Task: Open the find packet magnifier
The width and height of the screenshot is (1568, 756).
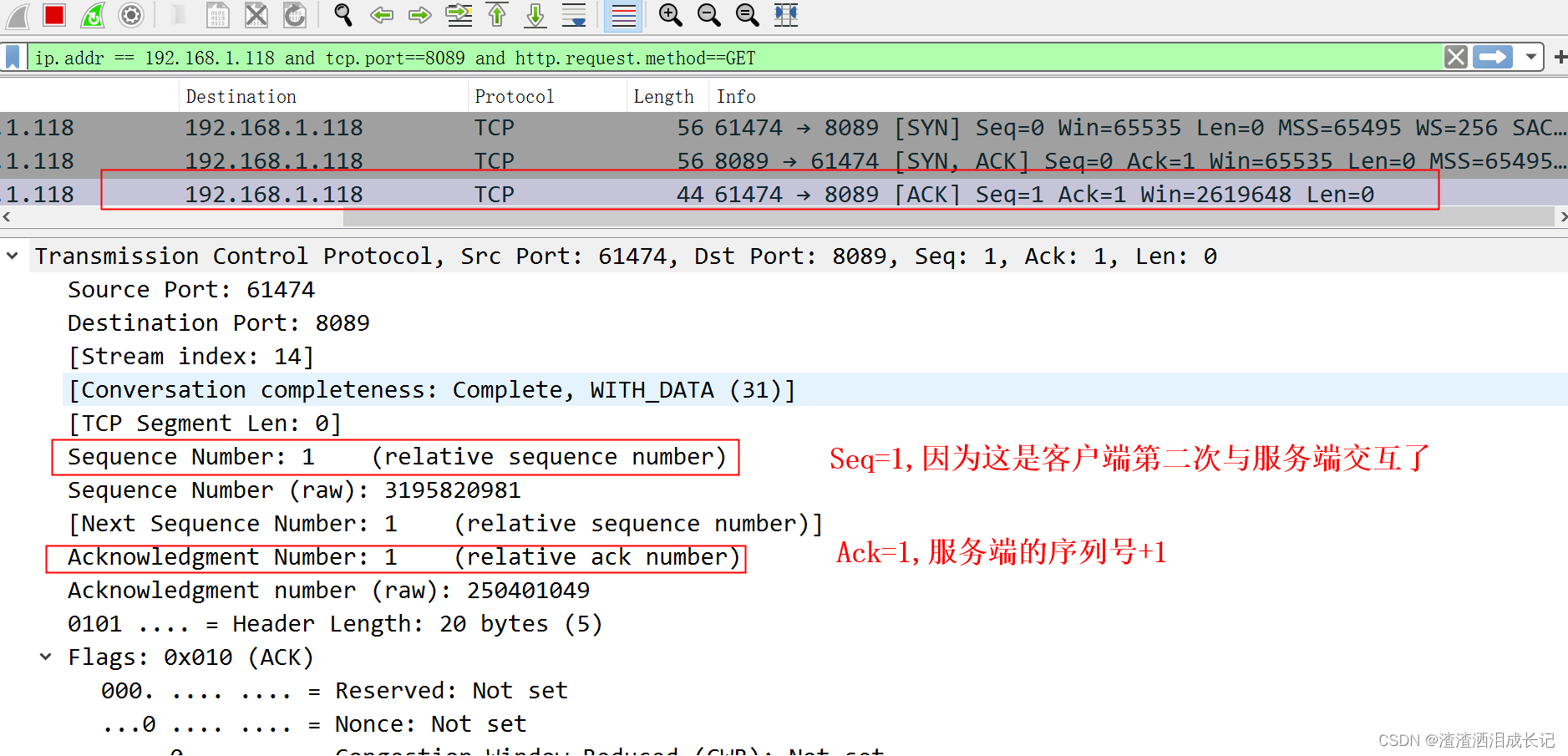Action: pyautogui.click(x=343, y=15)
